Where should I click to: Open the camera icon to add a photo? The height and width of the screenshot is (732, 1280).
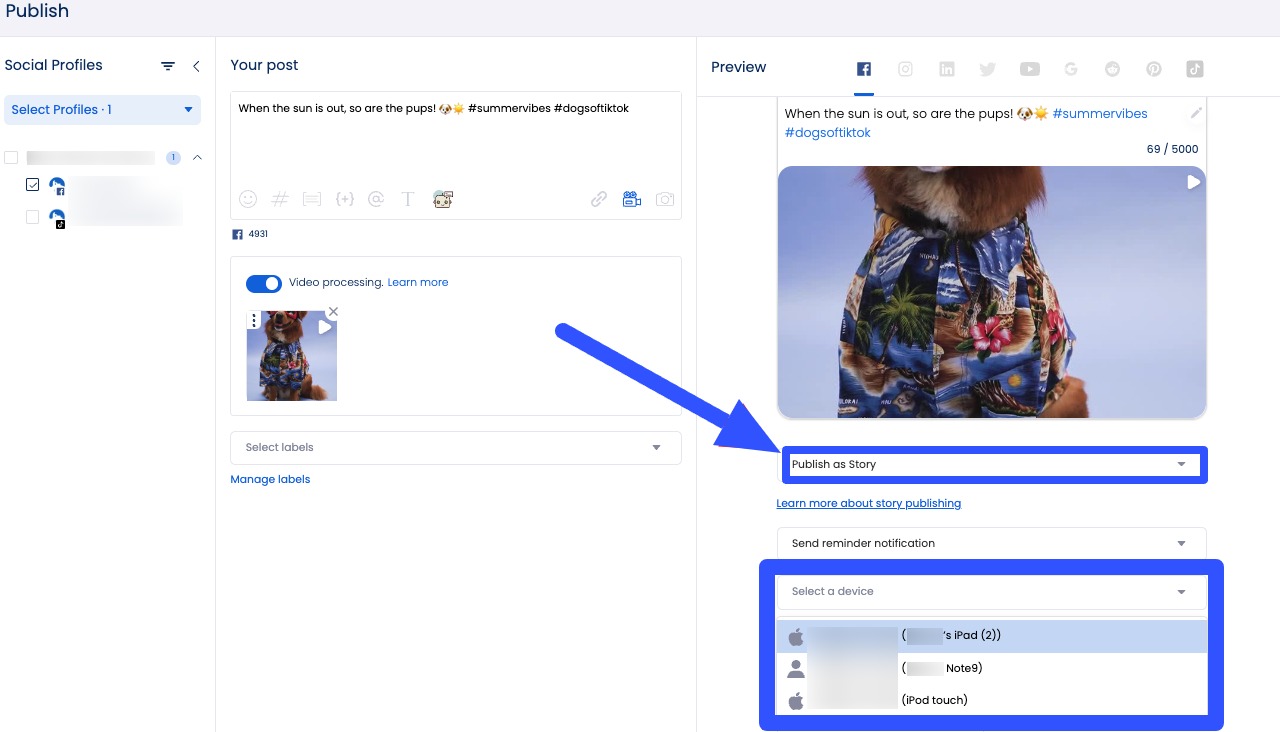(664, 199)
